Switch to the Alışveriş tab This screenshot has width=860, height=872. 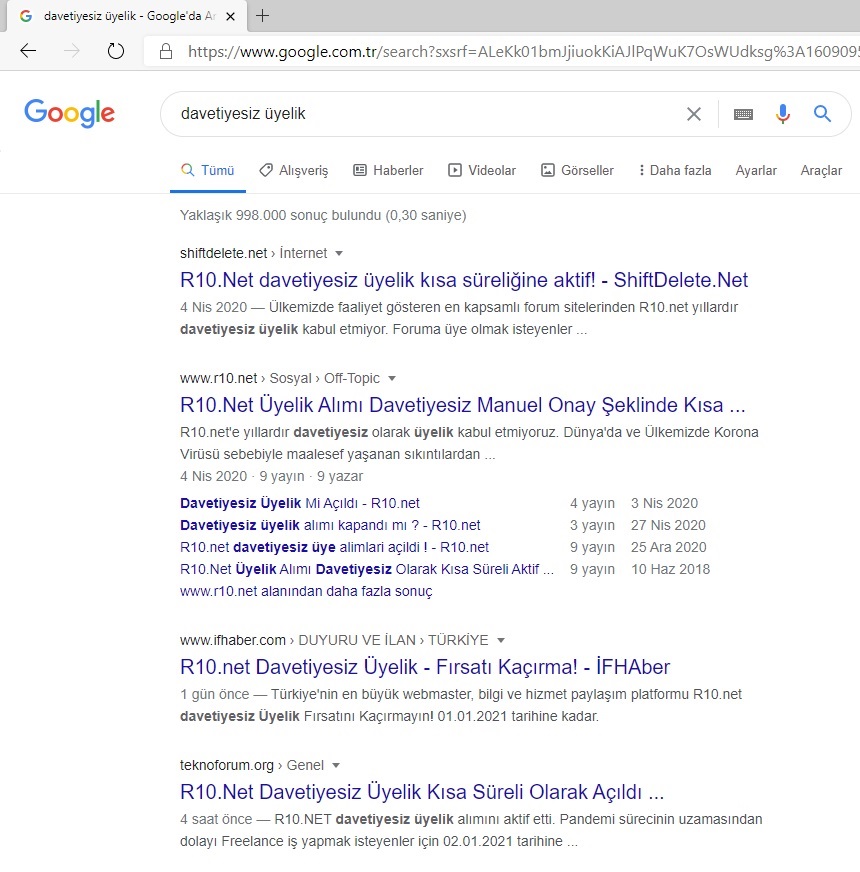tap(294, 170)
